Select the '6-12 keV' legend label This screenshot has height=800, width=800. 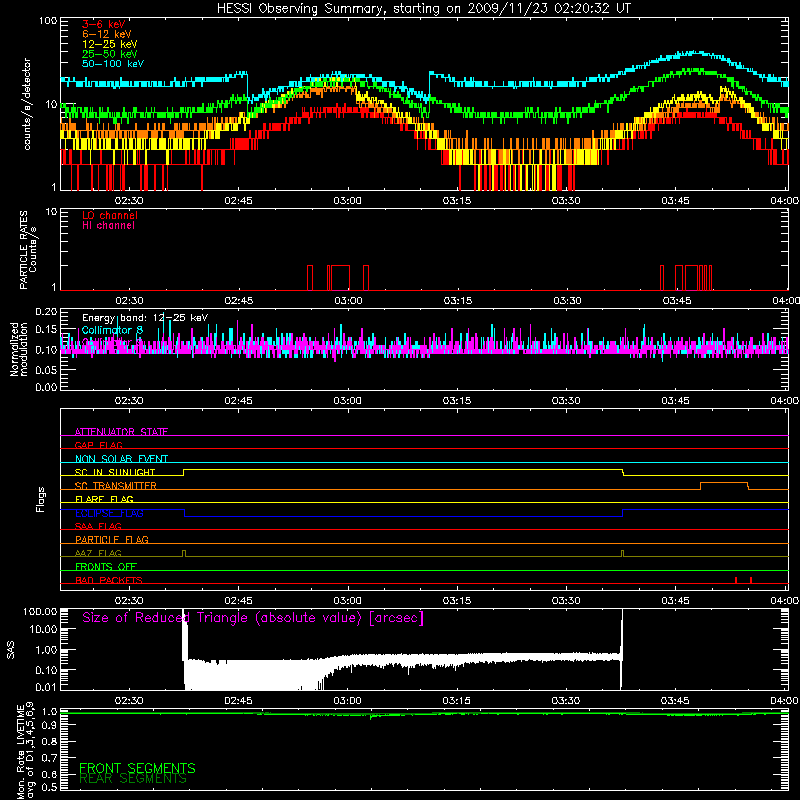pyautogui.click(x=106, y=34)
